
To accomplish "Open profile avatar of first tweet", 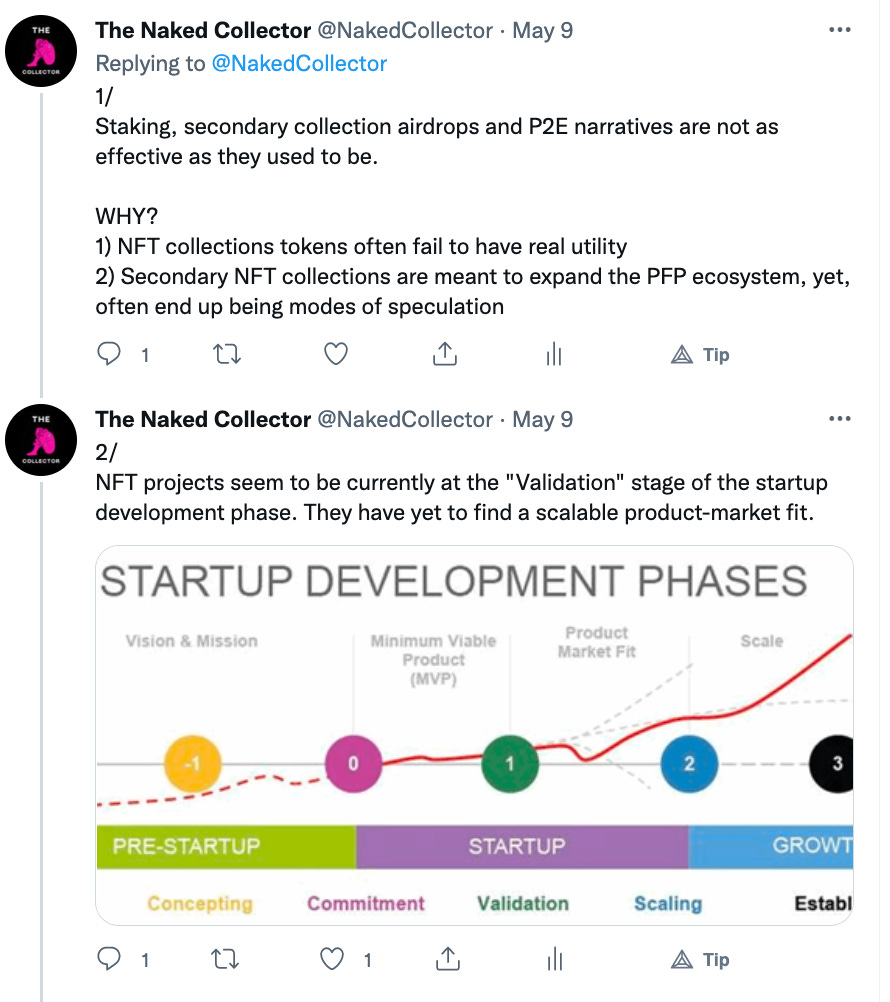I will [41, 51].
